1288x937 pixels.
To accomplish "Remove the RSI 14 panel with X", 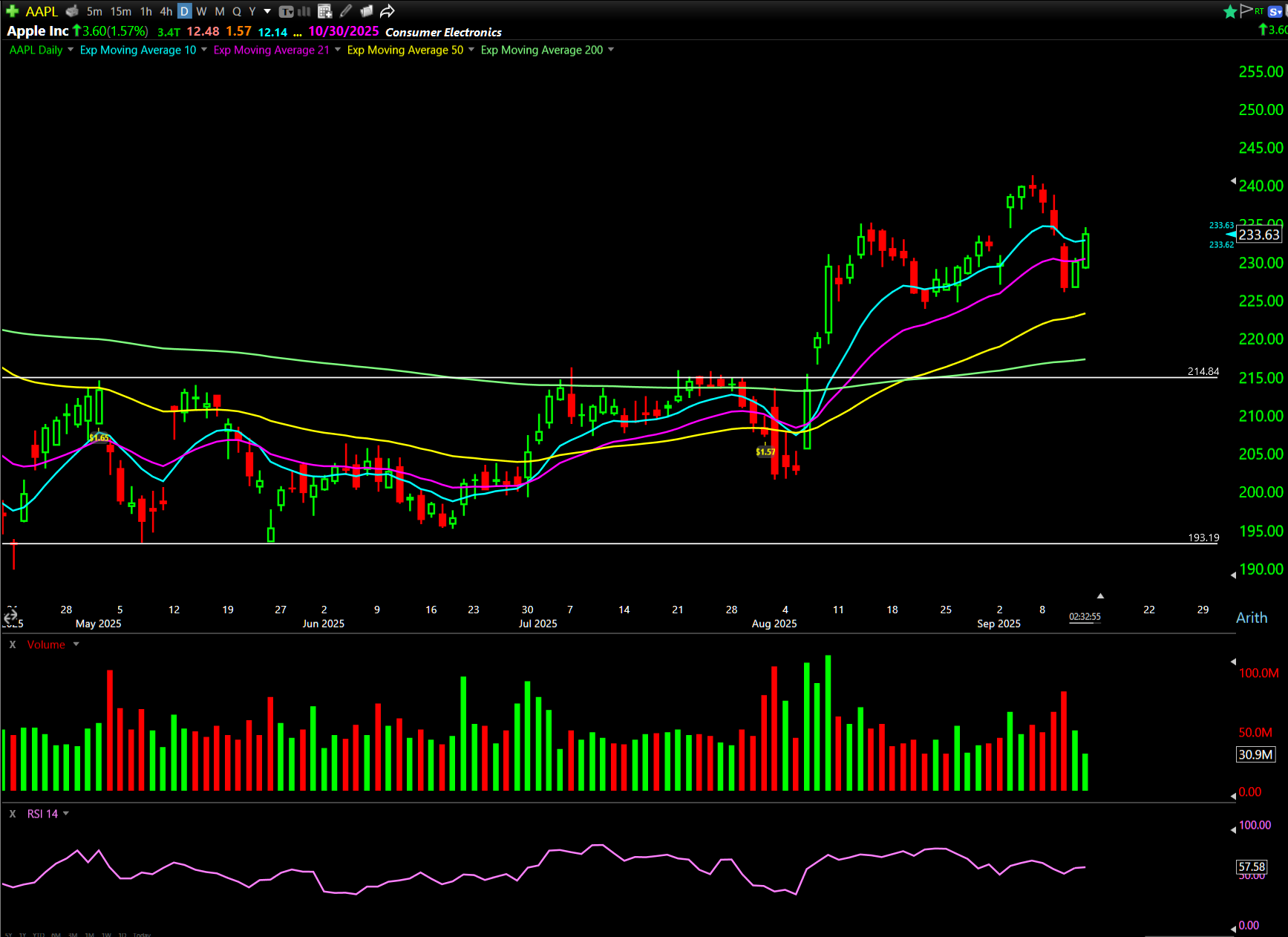I will 13,814.
